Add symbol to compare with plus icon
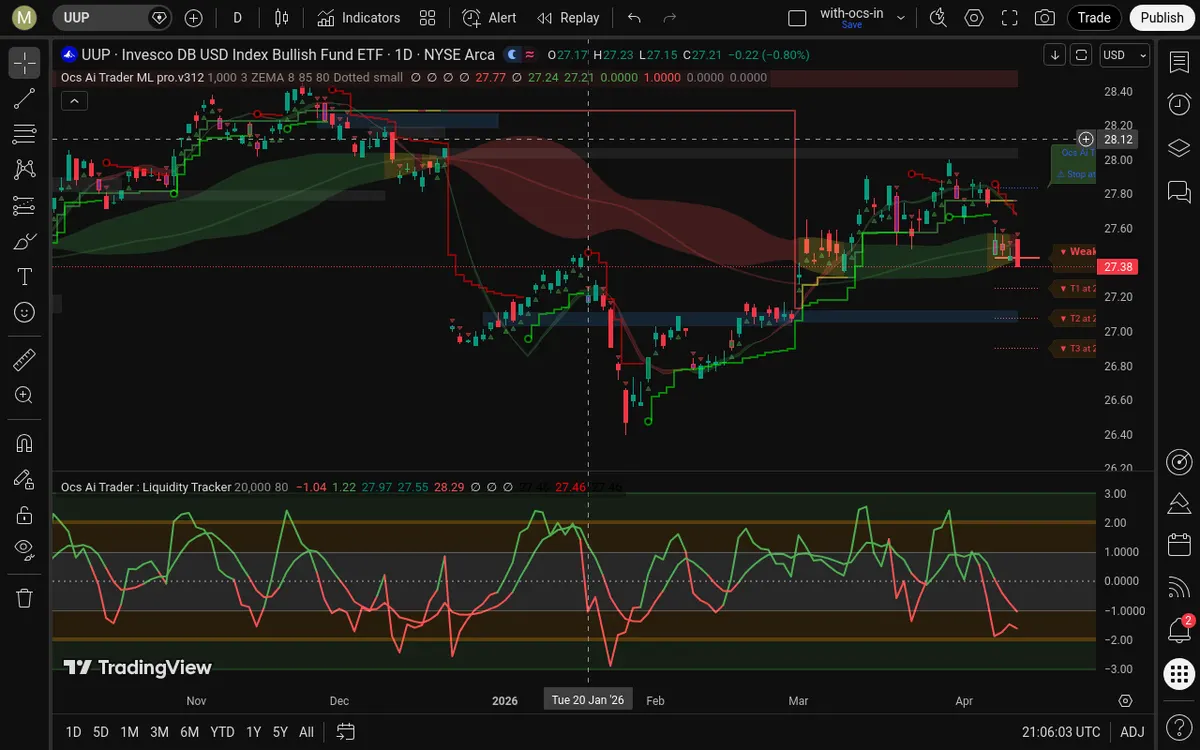 (194, 18)
